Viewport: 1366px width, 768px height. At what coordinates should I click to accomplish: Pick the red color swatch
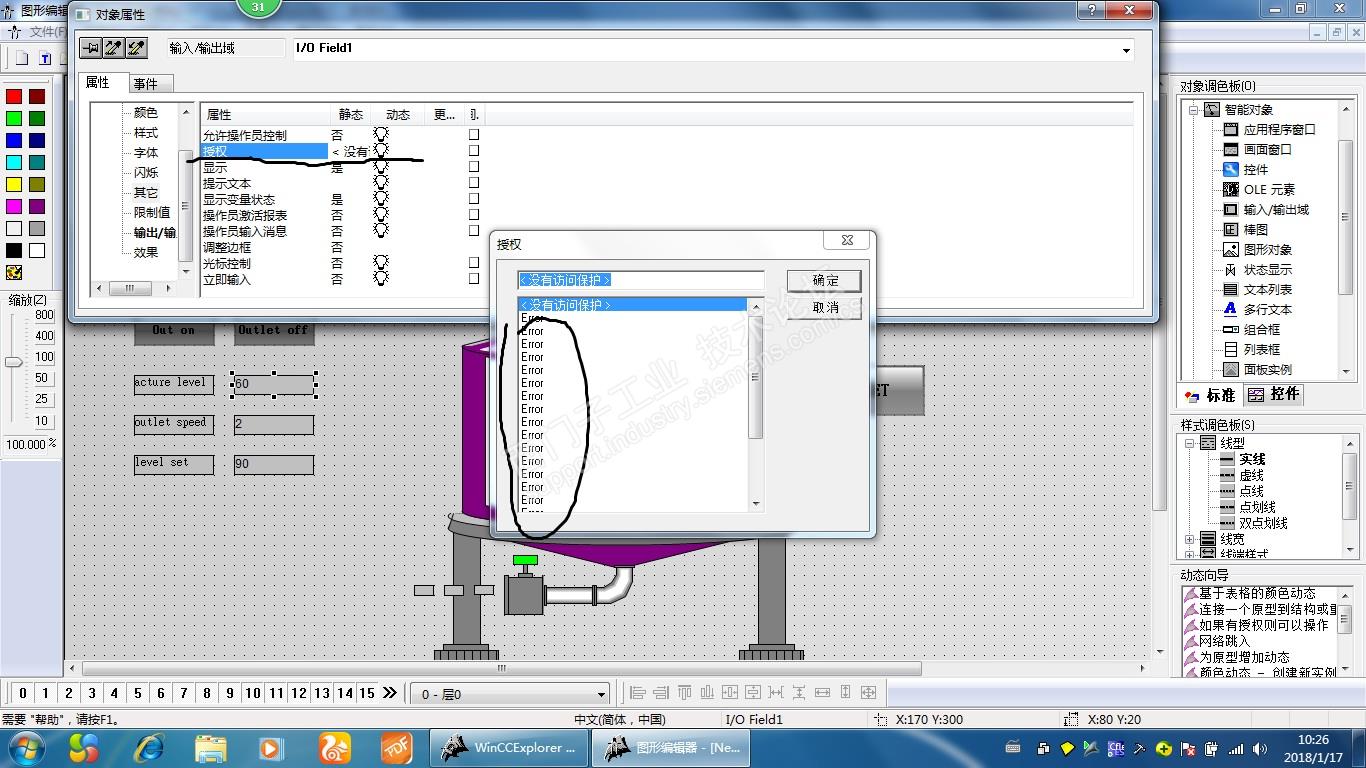14,96
